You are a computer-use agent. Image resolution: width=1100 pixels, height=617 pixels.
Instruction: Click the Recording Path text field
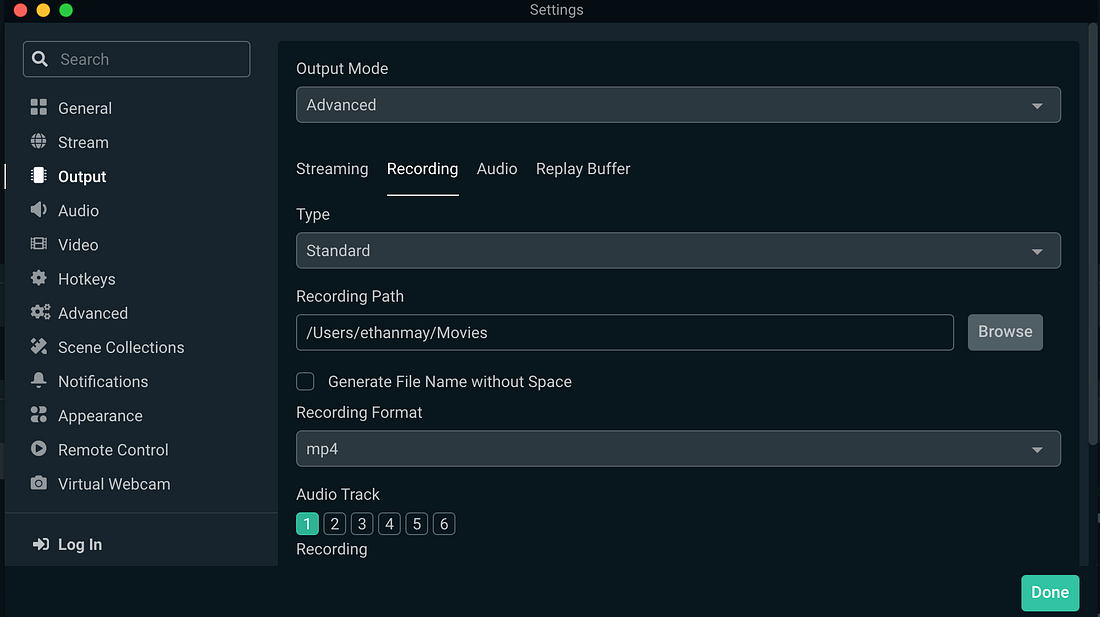click(x=624, y=332)
